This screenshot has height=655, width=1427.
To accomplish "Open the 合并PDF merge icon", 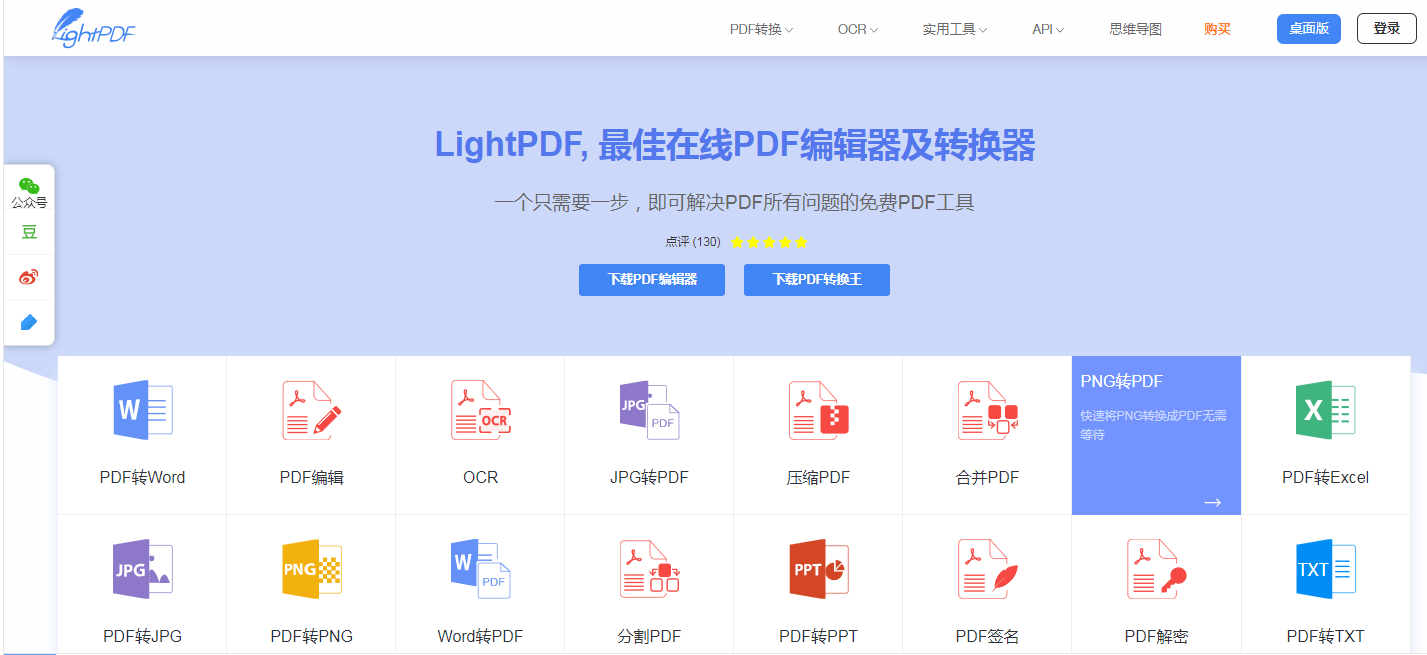I will tap(987, 410).
